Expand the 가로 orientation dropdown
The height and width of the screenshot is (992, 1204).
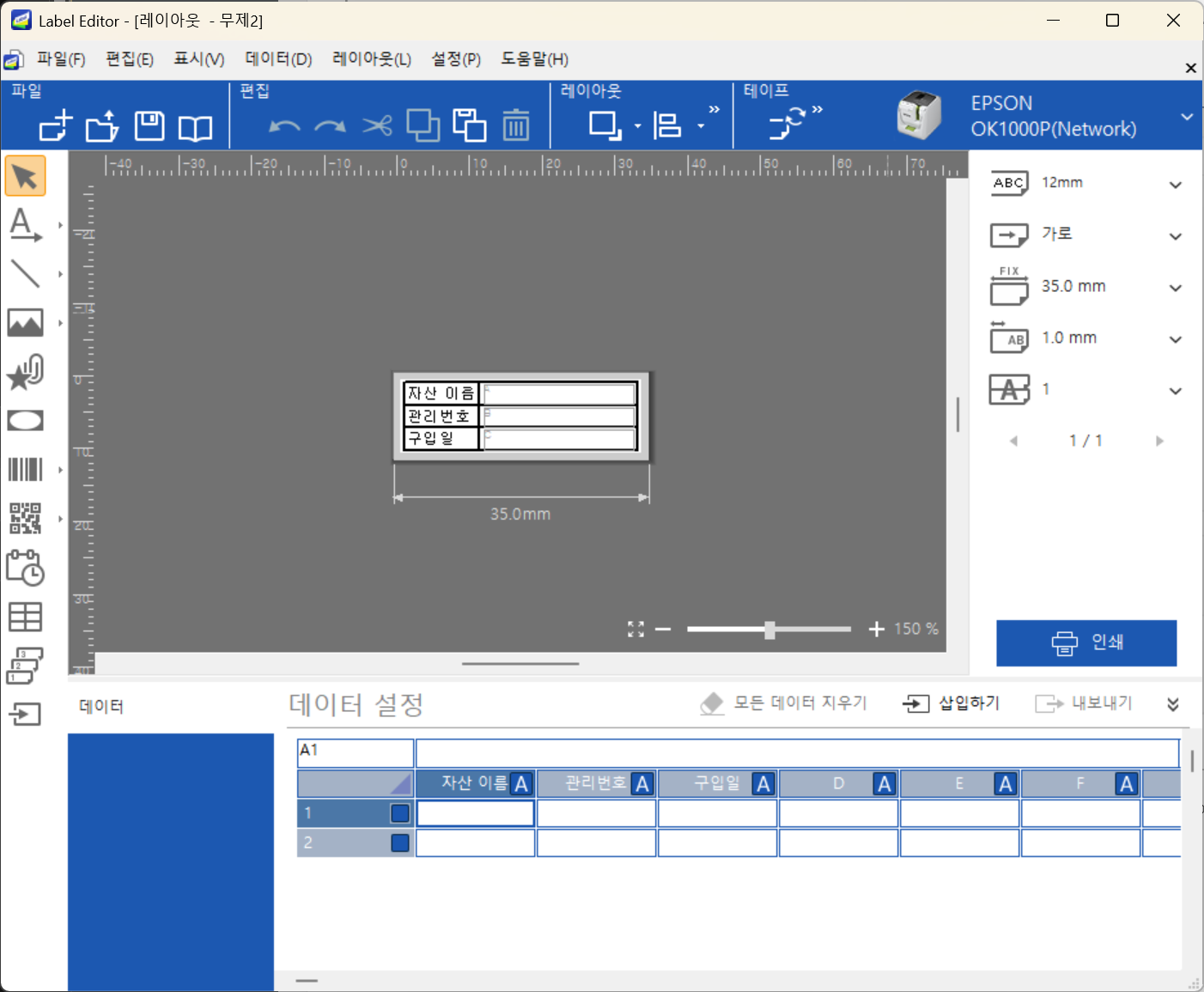1176,236
